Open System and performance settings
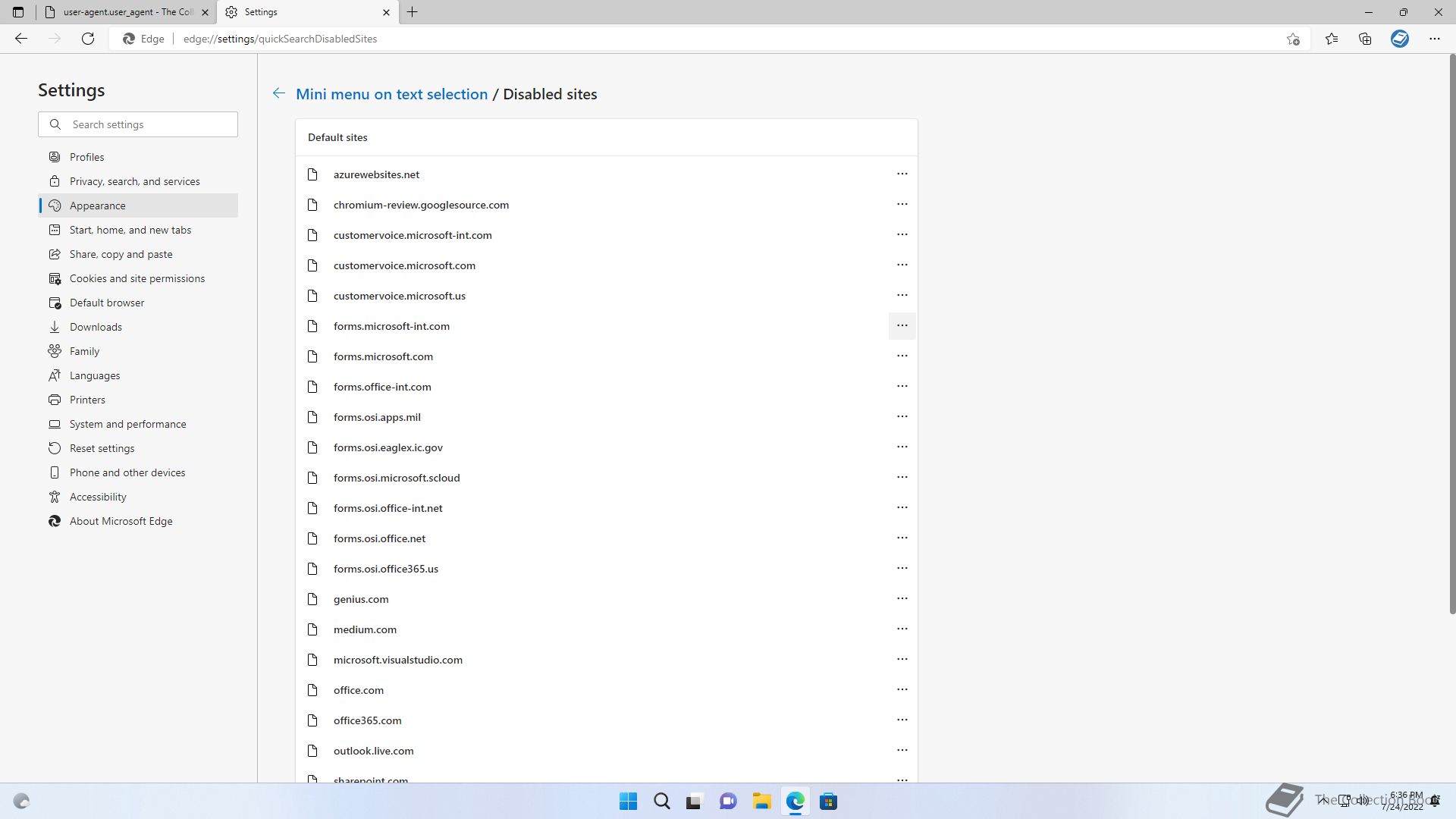Viewport: 1456px width, 819px height. coord(138,424)
